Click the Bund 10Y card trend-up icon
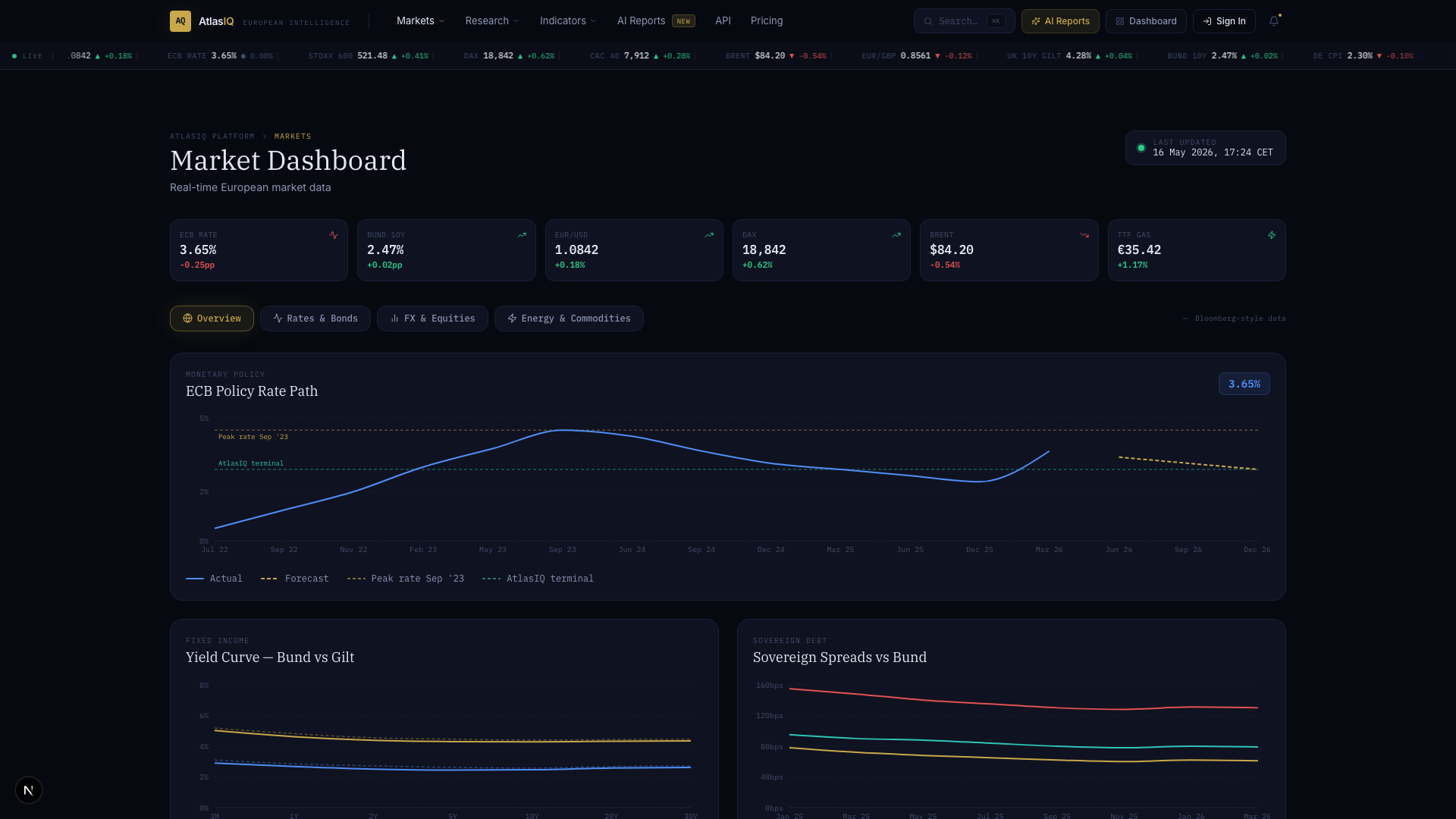 tap(522, 235)
